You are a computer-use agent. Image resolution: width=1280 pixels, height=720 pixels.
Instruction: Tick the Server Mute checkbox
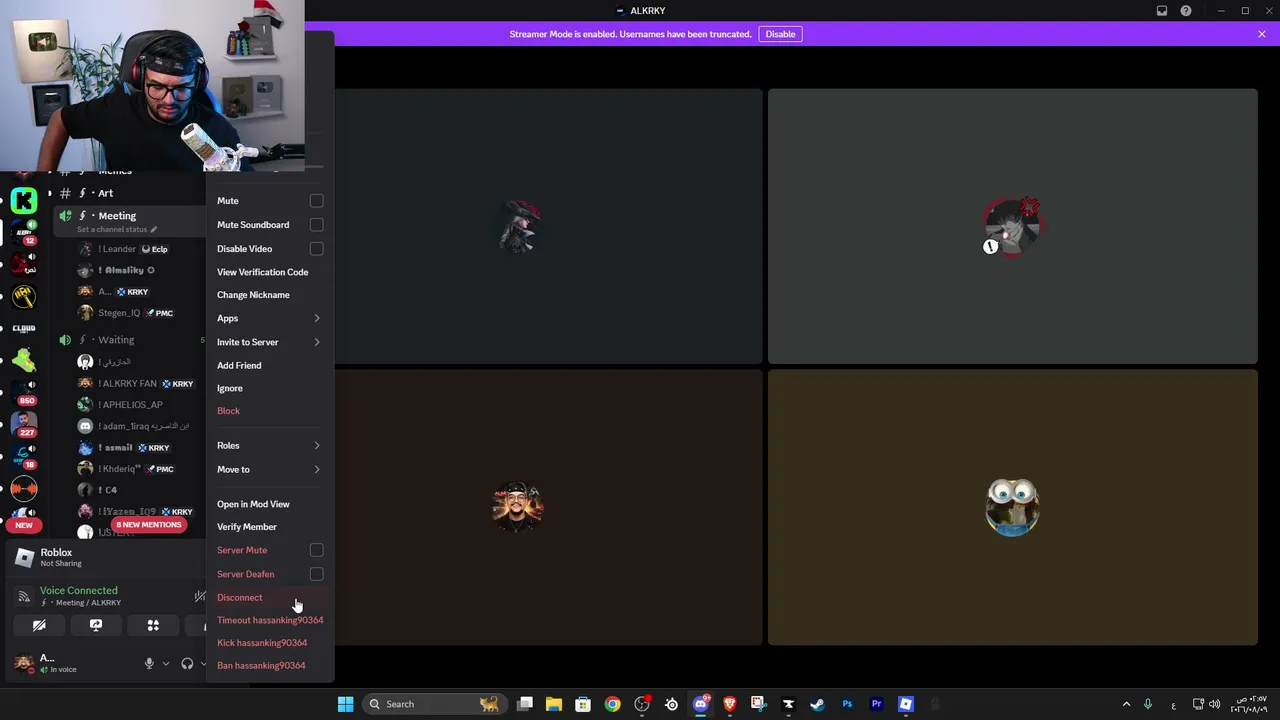(x=316, y=550)
